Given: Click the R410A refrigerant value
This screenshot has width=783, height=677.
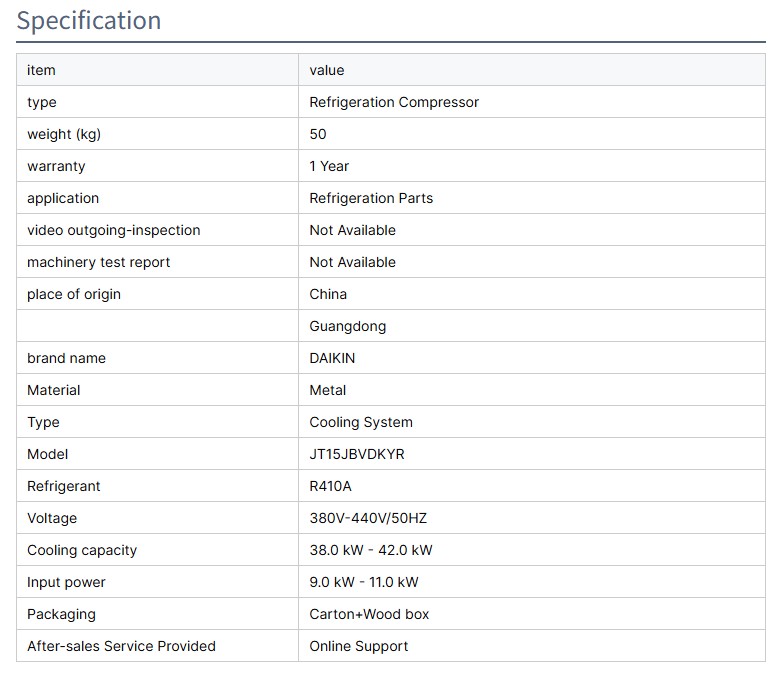Looking at the screenshot, I should (330, 486).
